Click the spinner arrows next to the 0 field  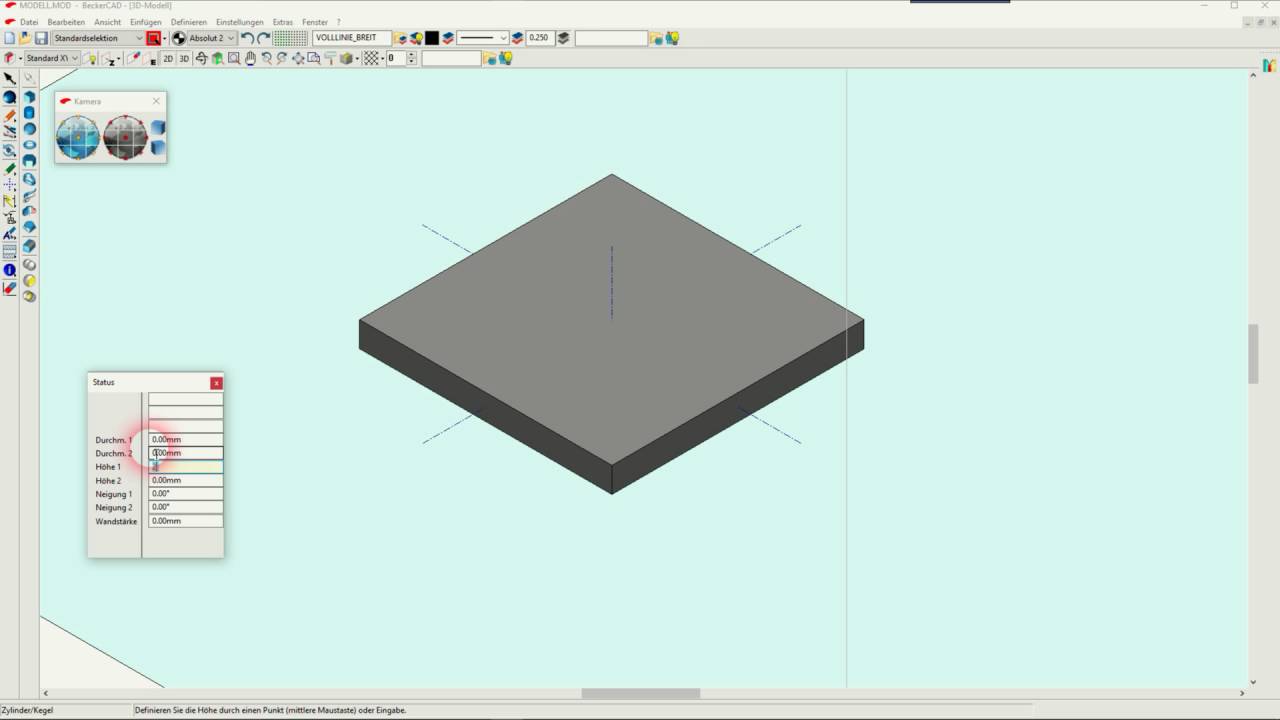pos(412,58)
